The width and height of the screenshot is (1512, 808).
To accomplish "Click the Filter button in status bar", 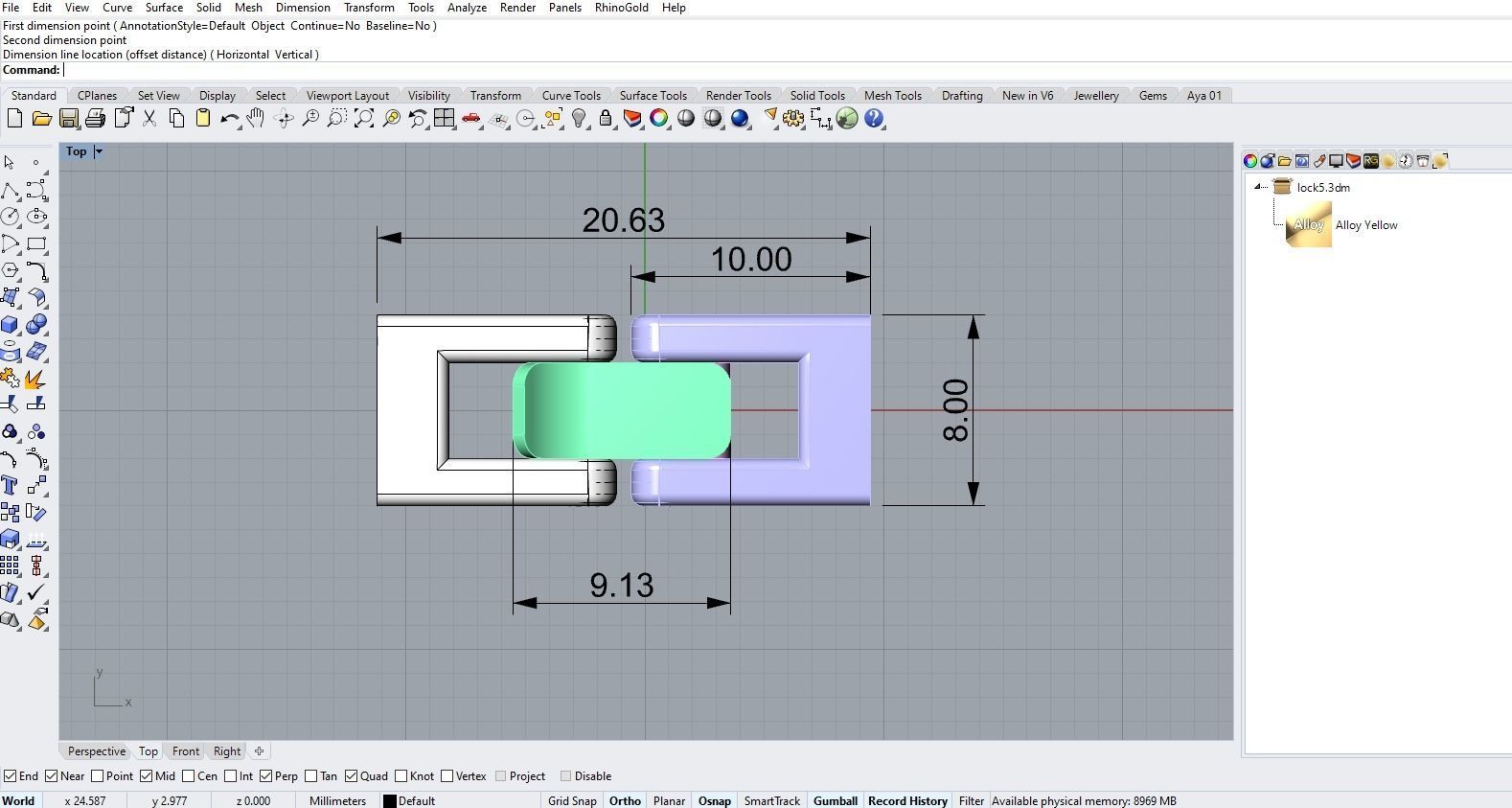I will (971, 801).
